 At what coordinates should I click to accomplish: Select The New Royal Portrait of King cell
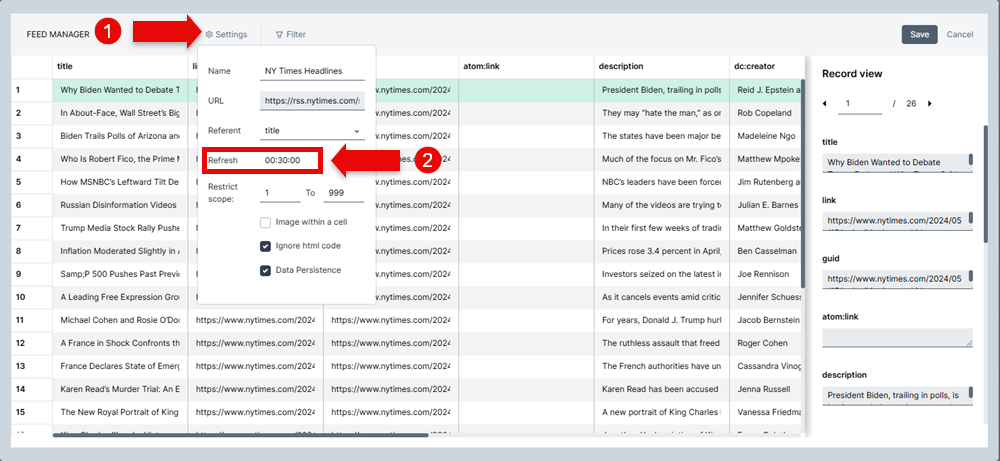[x=120, y=412]
